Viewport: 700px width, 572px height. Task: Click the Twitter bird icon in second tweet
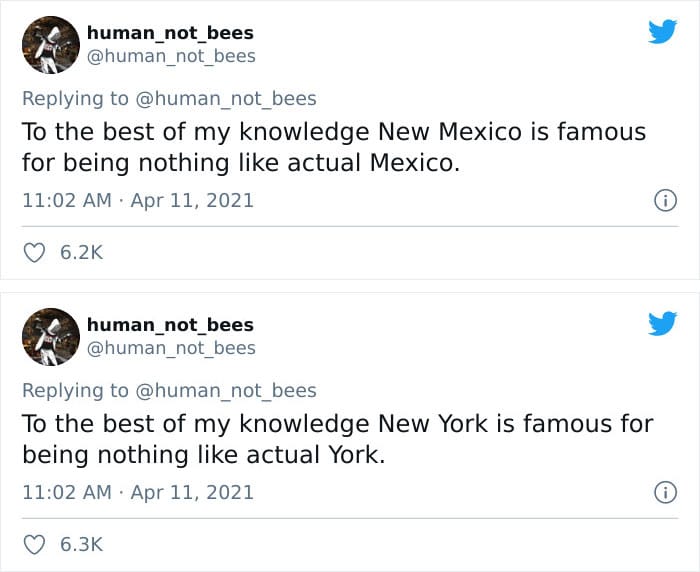662,324
